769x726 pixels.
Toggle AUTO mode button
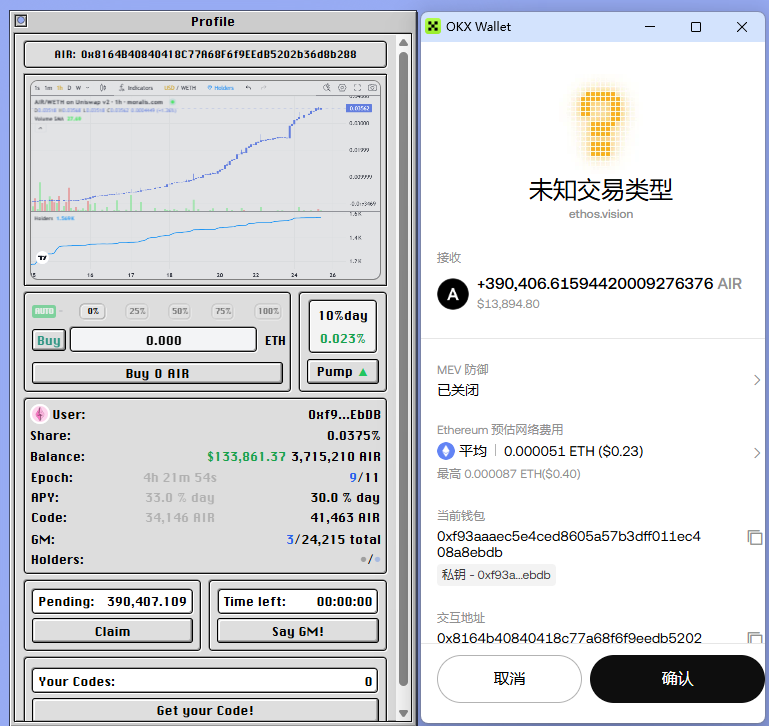point(44,311)
